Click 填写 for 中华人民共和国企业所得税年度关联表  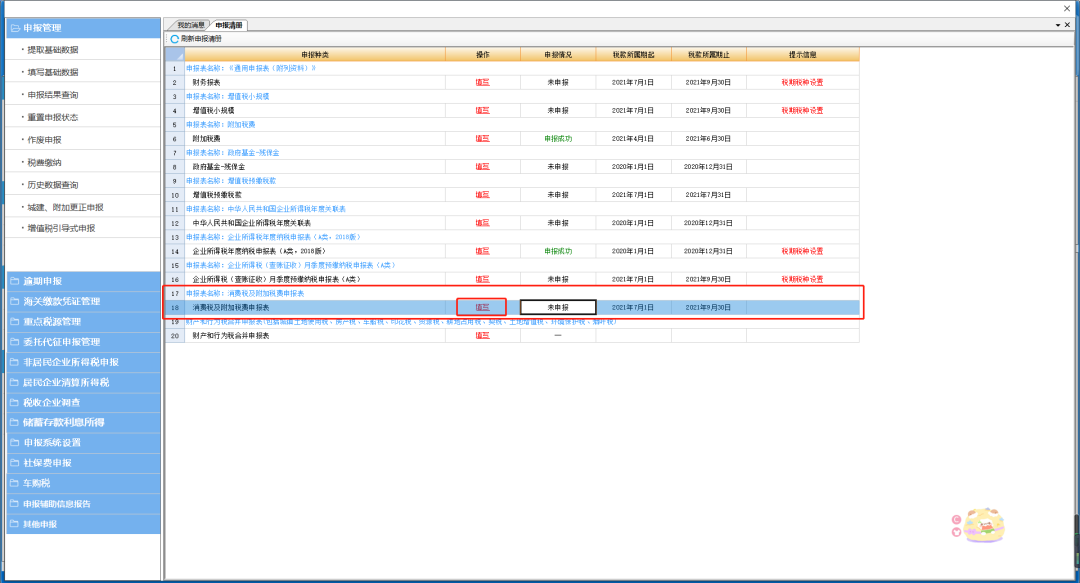[x=482, y=223]
